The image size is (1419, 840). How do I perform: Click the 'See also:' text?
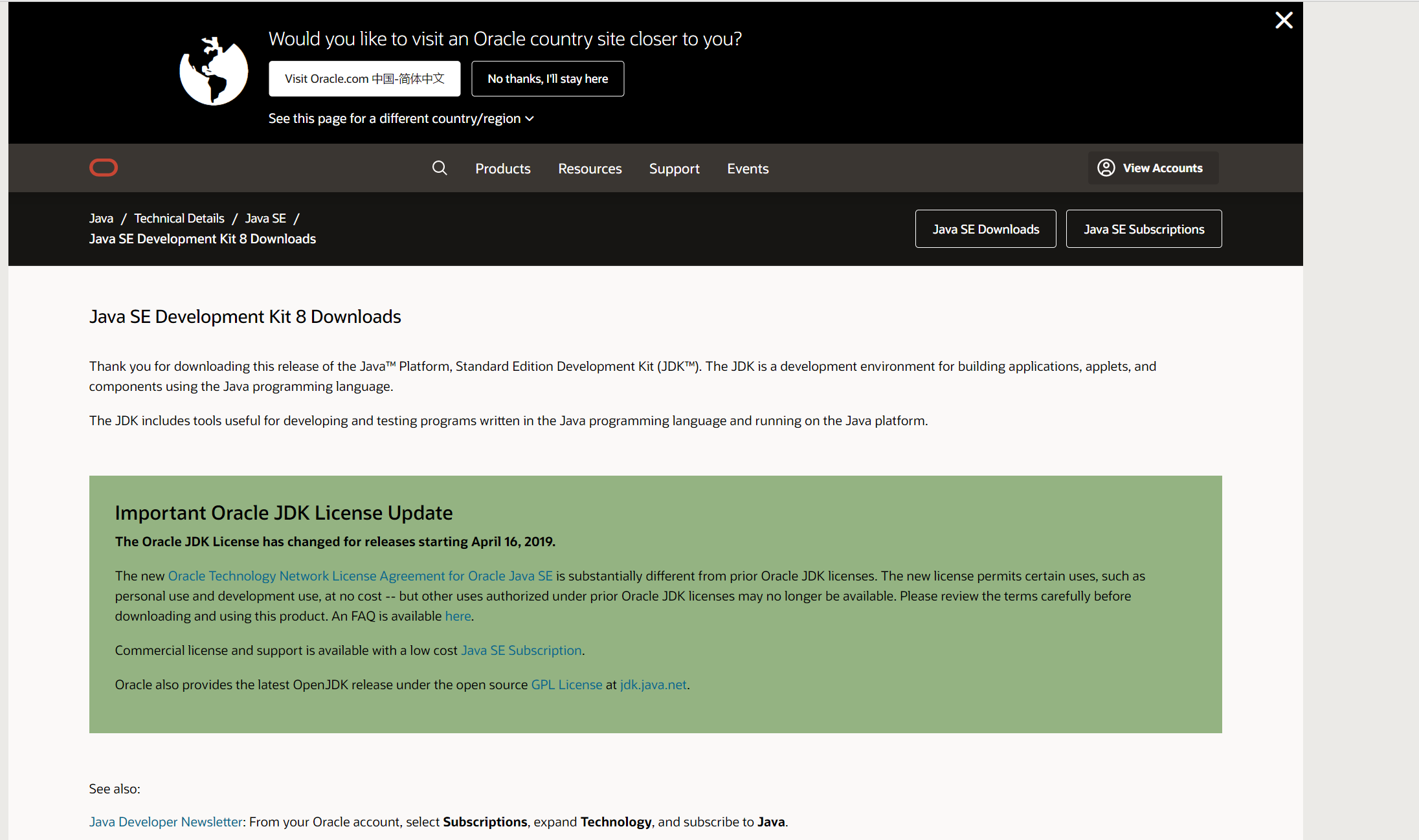[115, 789]
